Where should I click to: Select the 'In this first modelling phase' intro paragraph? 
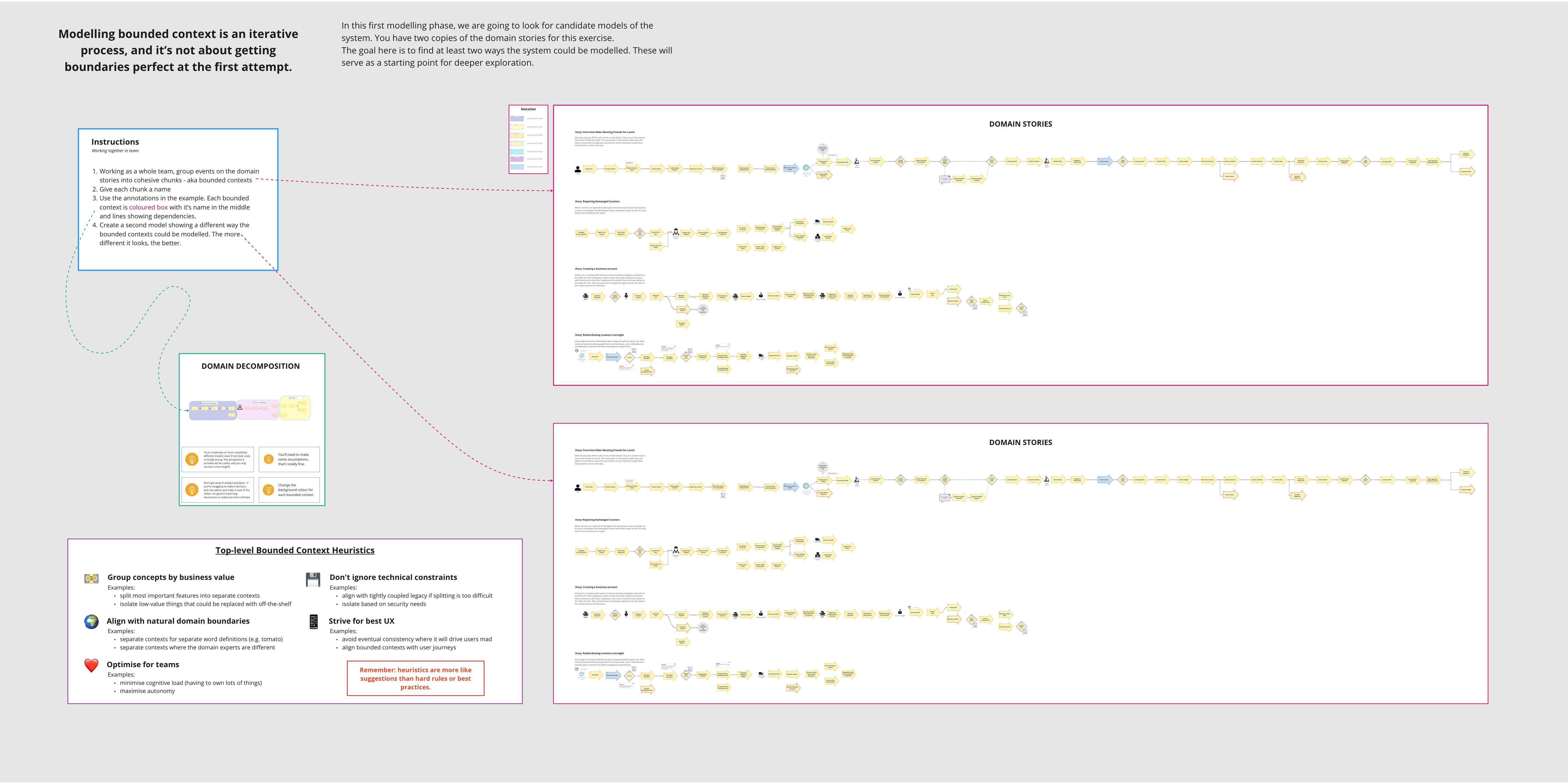pyautogui.click(x=507, y=44)
